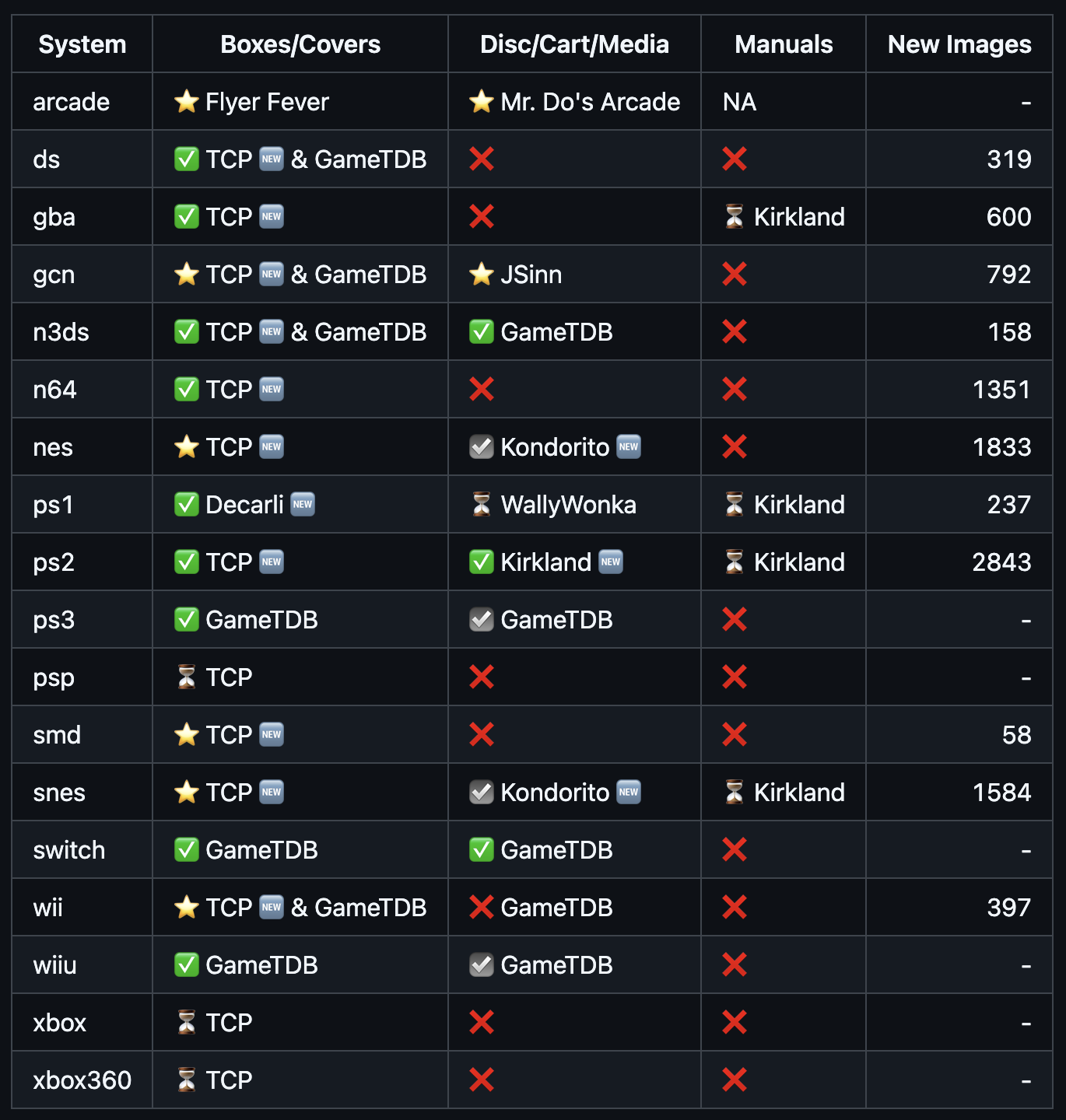Click the Manuals column header
Viewport: 1066px width, 1120px height.
coord(784,44)
